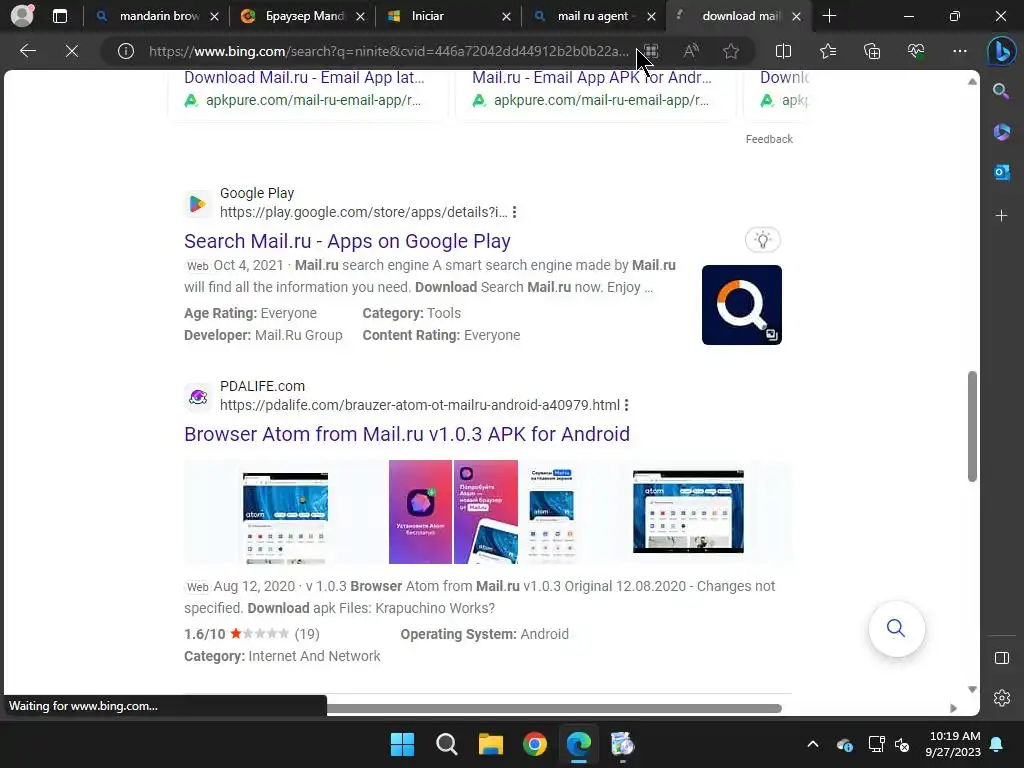Open the tab actions menu icon
This screenshot has height=768, width=1024.
(x=59, y=16)
